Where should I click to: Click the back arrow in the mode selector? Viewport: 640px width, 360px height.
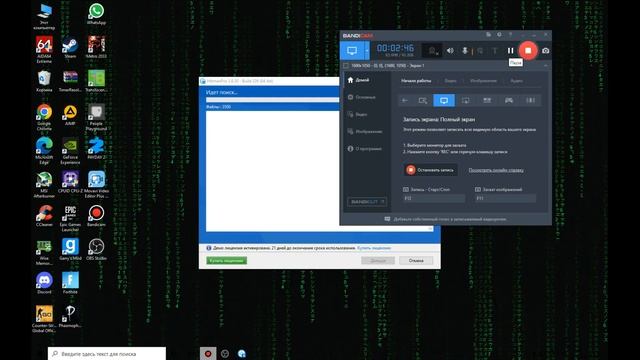405,100
